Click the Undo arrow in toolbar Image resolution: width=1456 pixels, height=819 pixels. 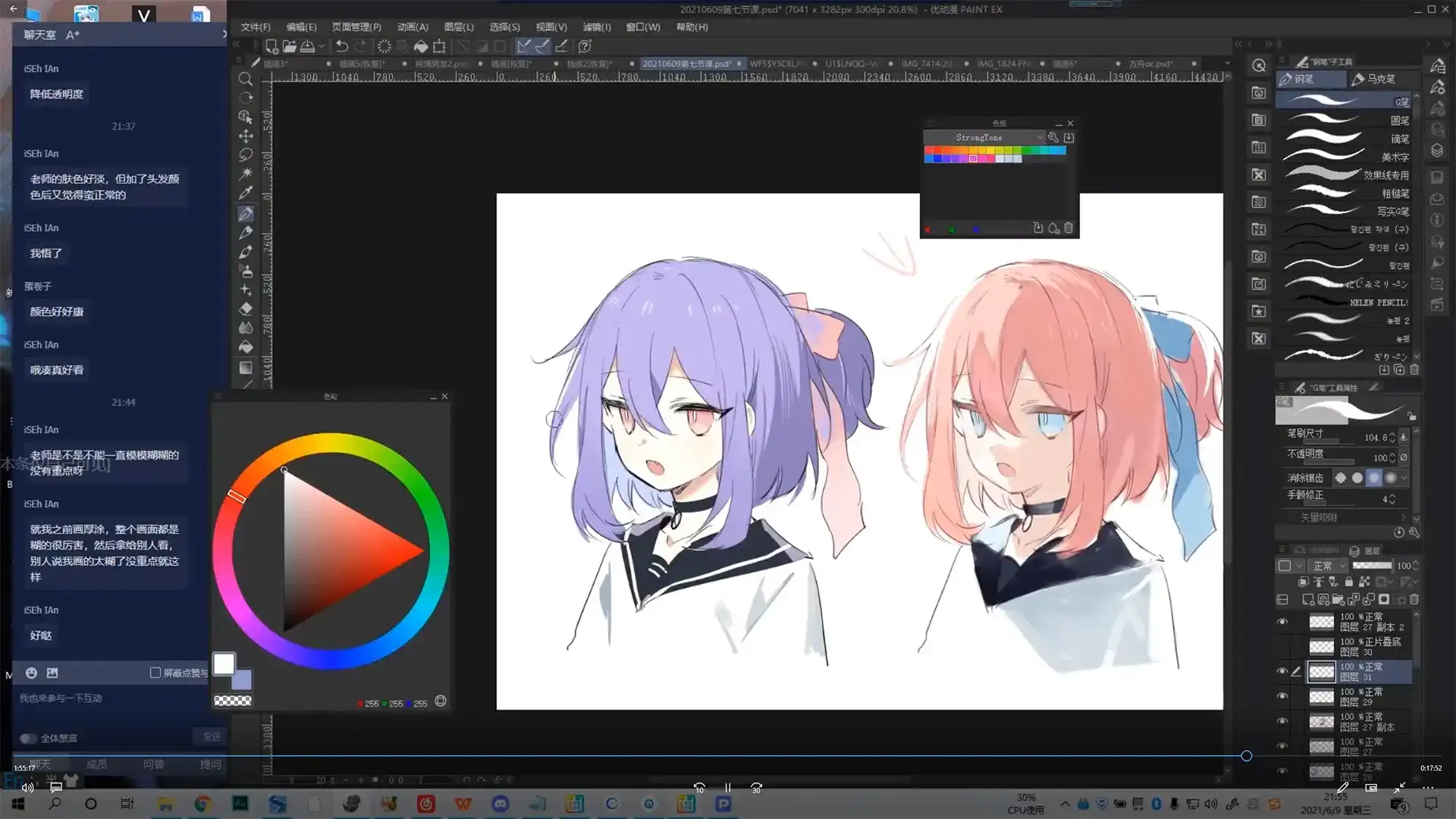point(342,46)
